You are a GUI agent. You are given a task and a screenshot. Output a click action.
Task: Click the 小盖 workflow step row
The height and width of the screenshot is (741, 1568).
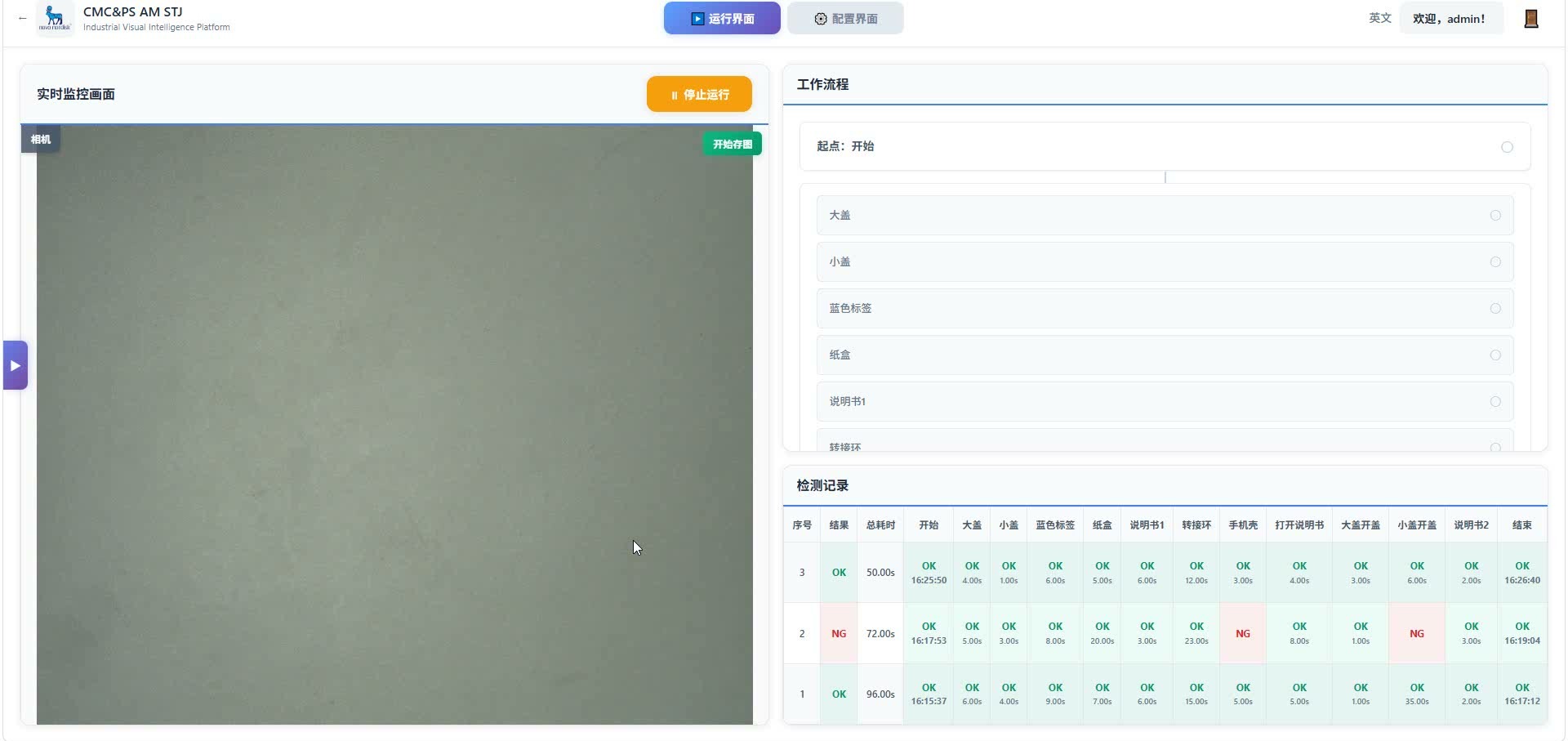[x=1165, y=262]
